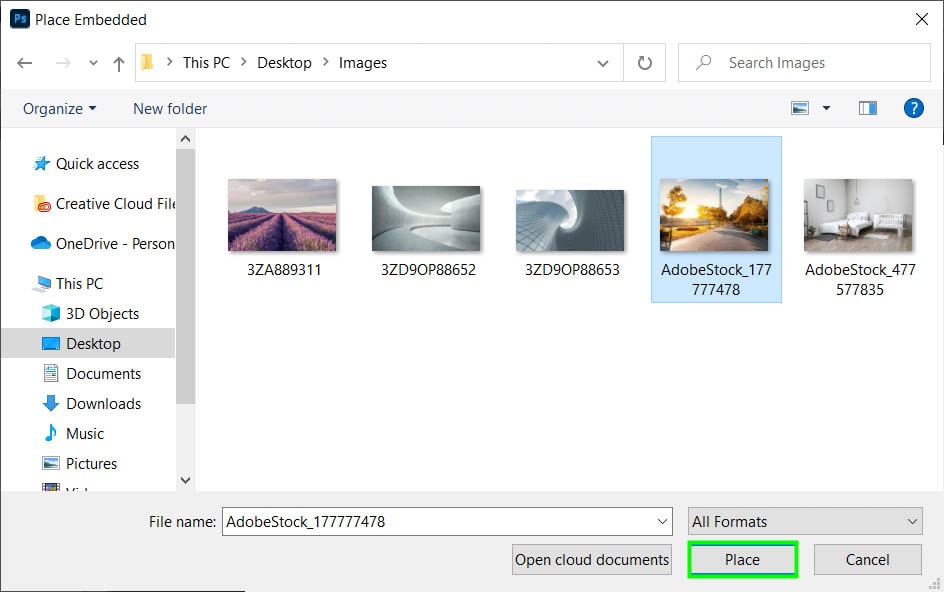Click the 3D Objects cube icon

click(x=51, y=313)
